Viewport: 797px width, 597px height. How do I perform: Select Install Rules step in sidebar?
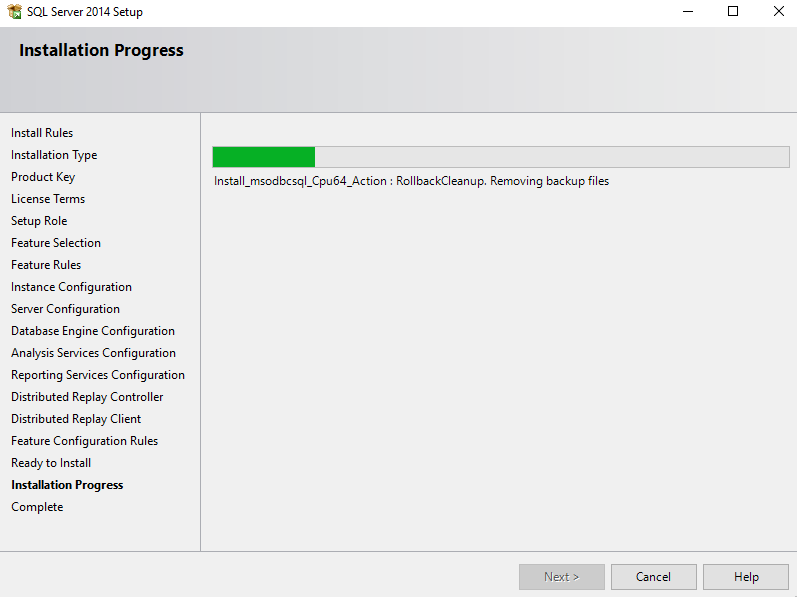click(42, 133)
